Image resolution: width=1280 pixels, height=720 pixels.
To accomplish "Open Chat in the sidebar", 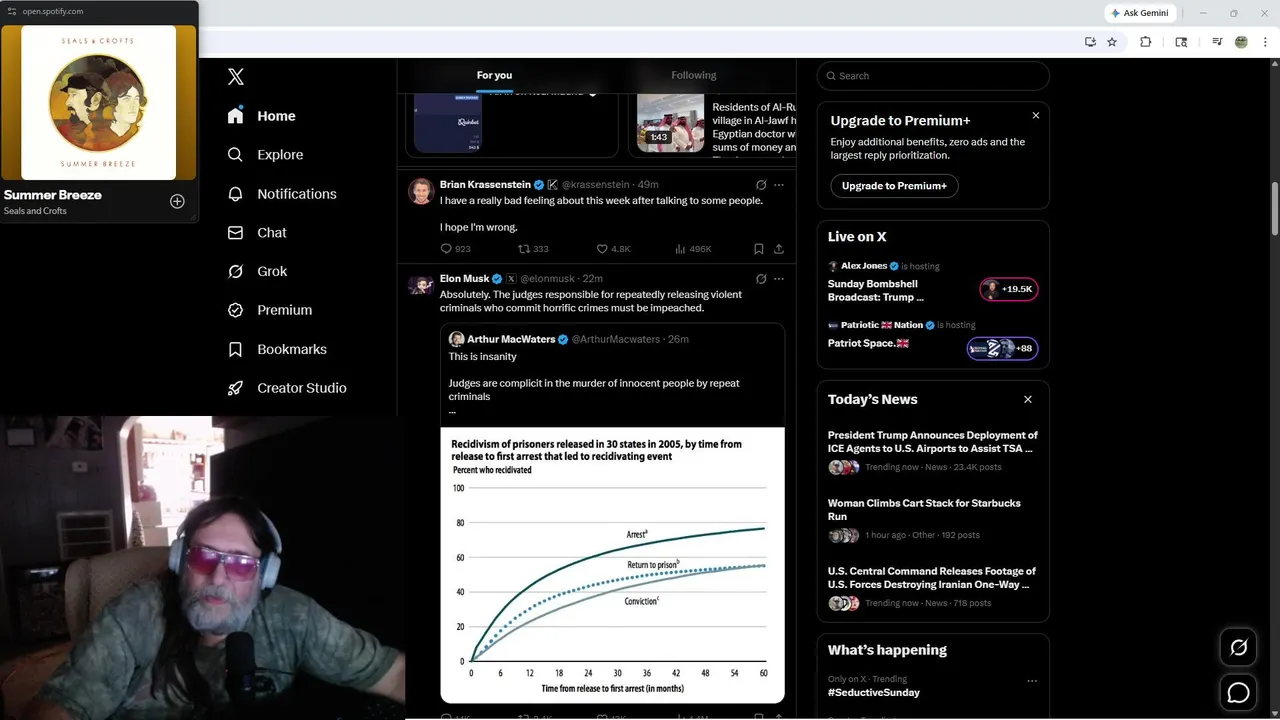I will (x=257, y=232).
